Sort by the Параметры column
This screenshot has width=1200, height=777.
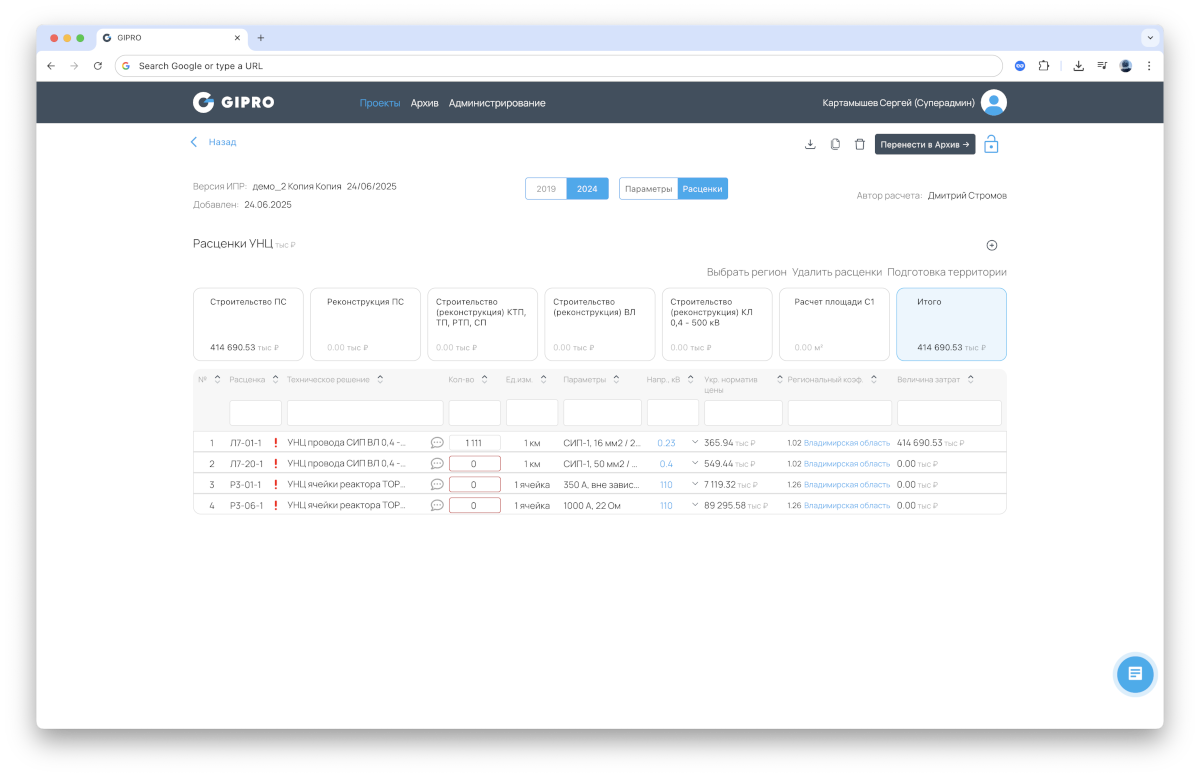(x=618, y=380)
